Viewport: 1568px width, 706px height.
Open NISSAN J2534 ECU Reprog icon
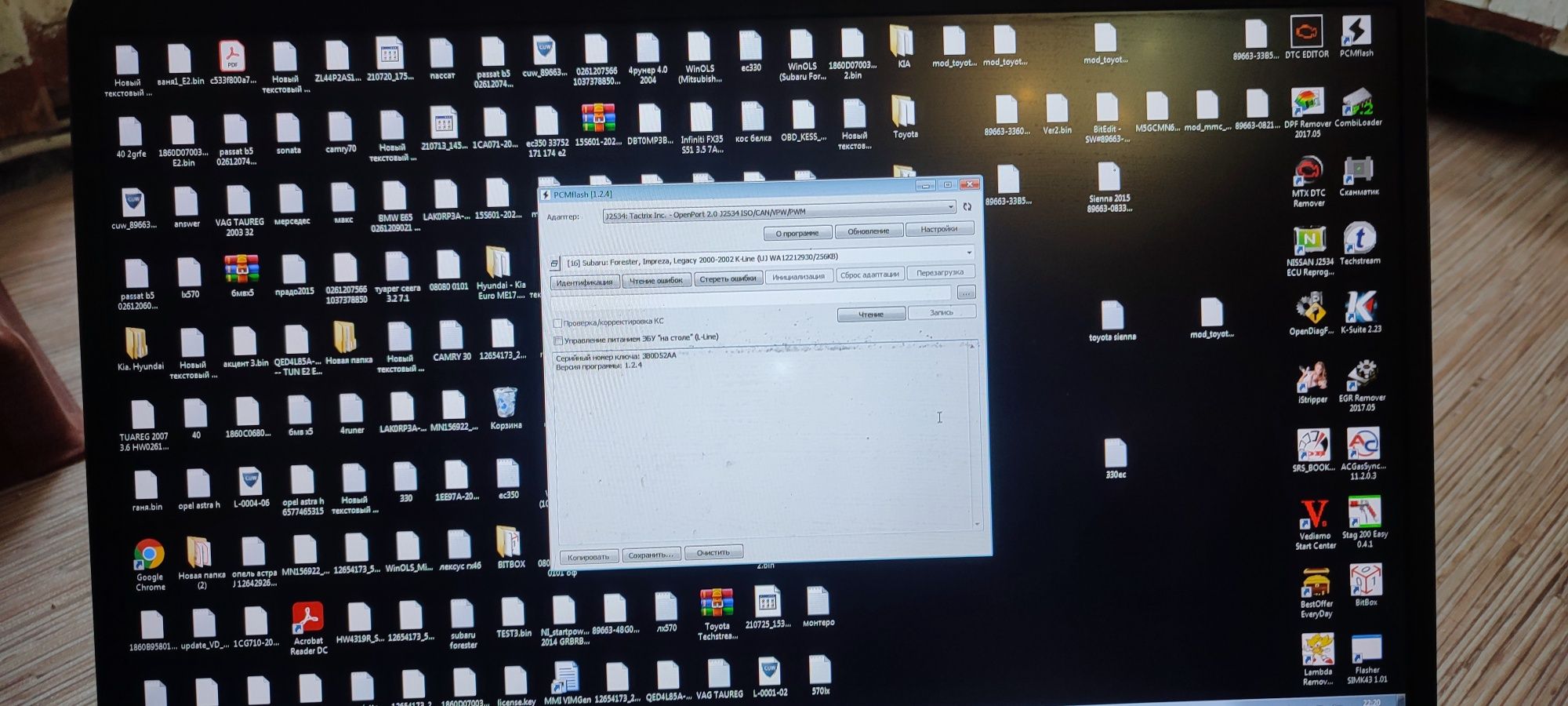[x=1310, y=251]
